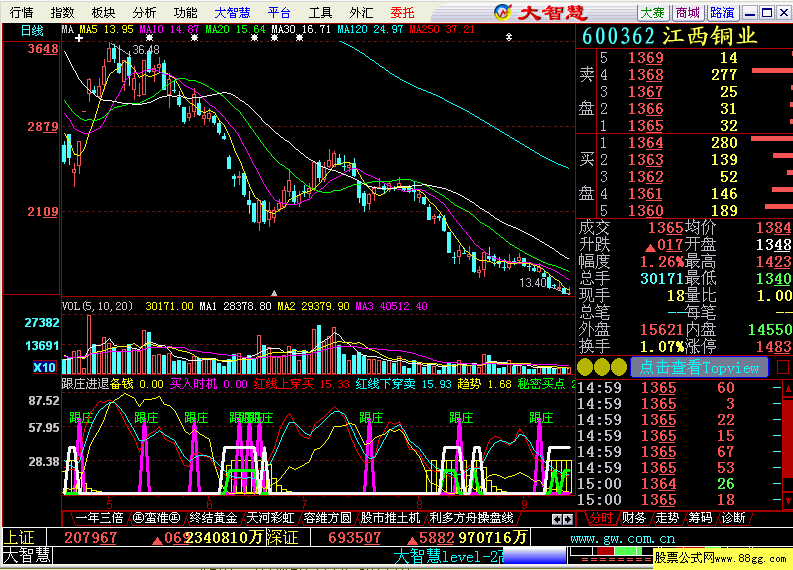Click the buy-1 price 1364
This screenshot has width=793, height=570.
(645, 143)
